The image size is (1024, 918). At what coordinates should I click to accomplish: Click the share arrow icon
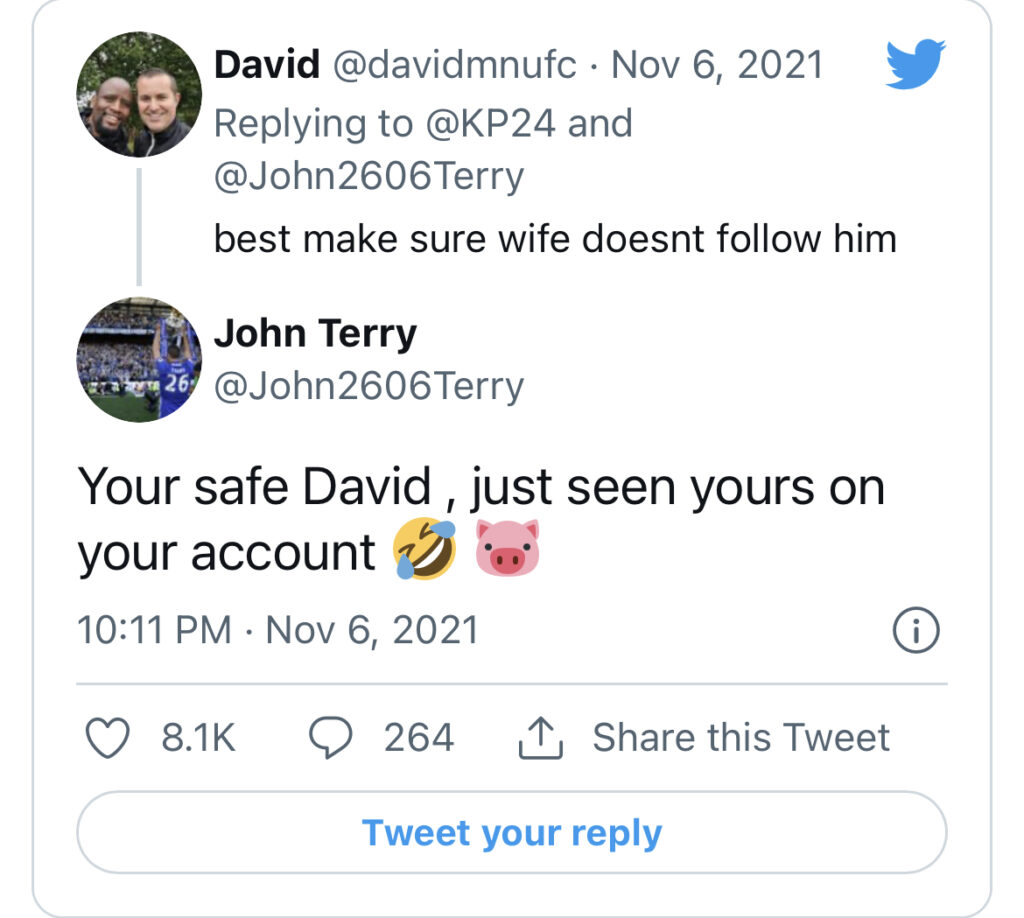point(542,739)
